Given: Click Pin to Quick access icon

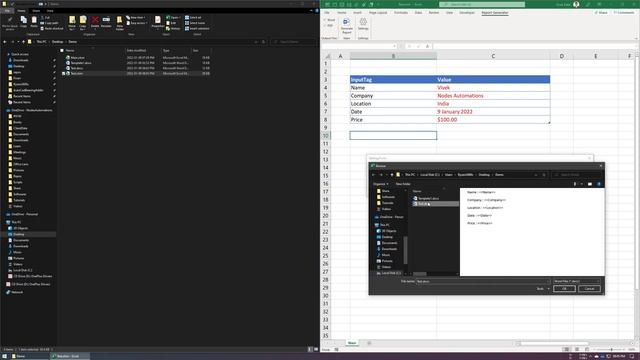Looking at the screenshot, I should click(x=10, y=23).
